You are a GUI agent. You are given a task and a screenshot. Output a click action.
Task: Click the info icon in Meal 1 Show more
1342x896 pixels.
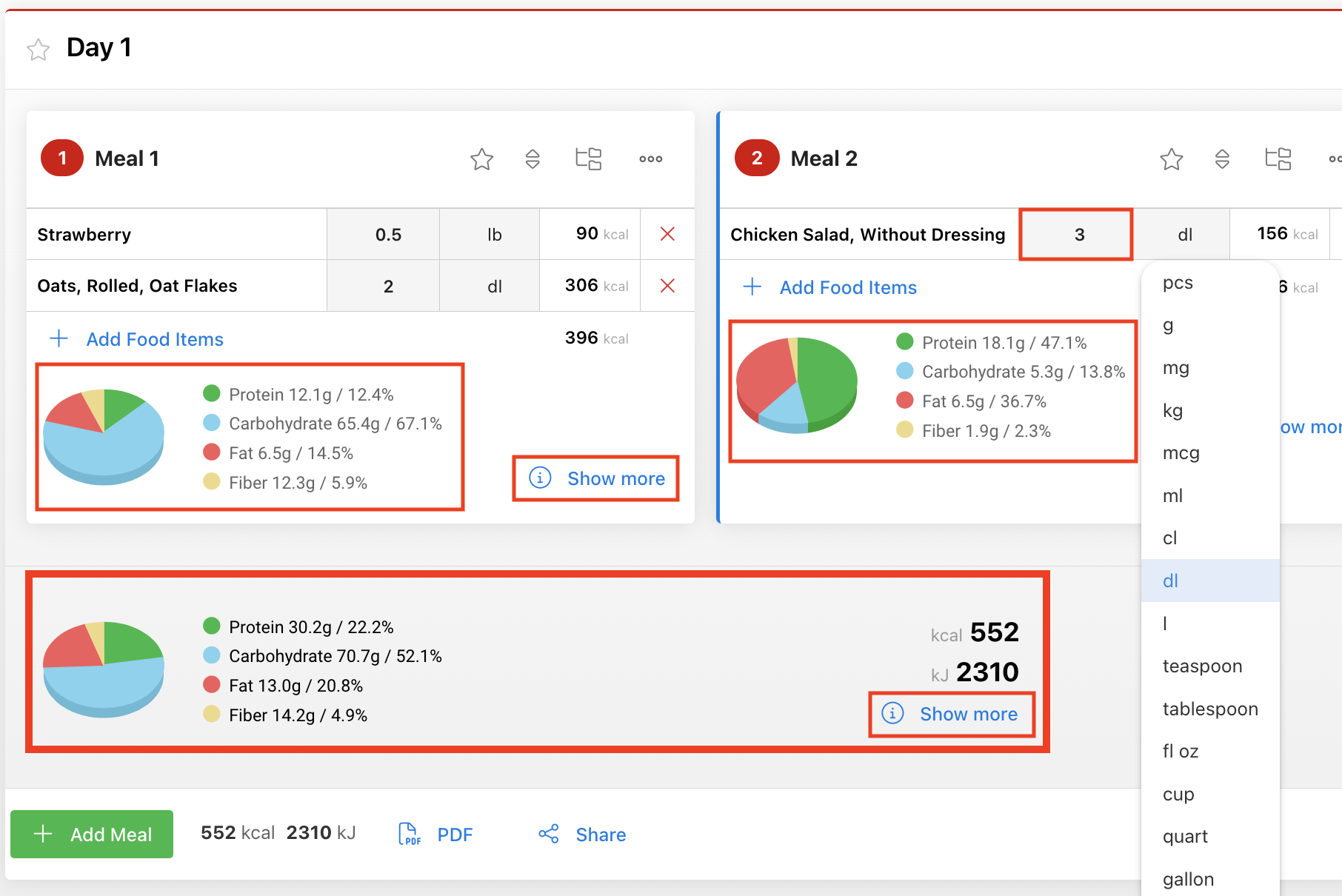(540, 478)
